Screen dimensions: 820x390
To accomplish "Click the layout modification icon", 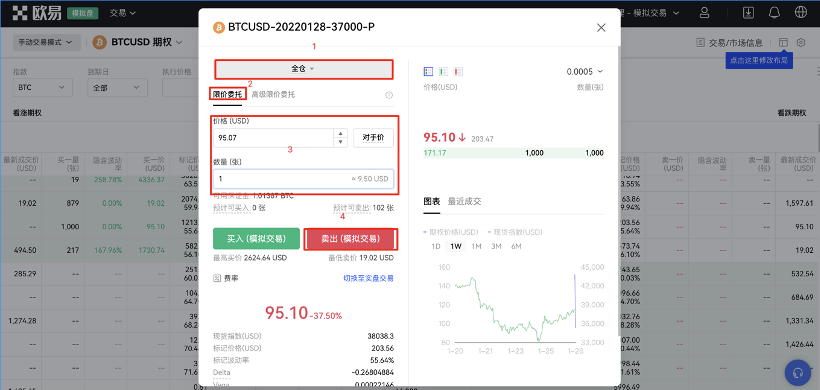I will [x=783, y=43].
